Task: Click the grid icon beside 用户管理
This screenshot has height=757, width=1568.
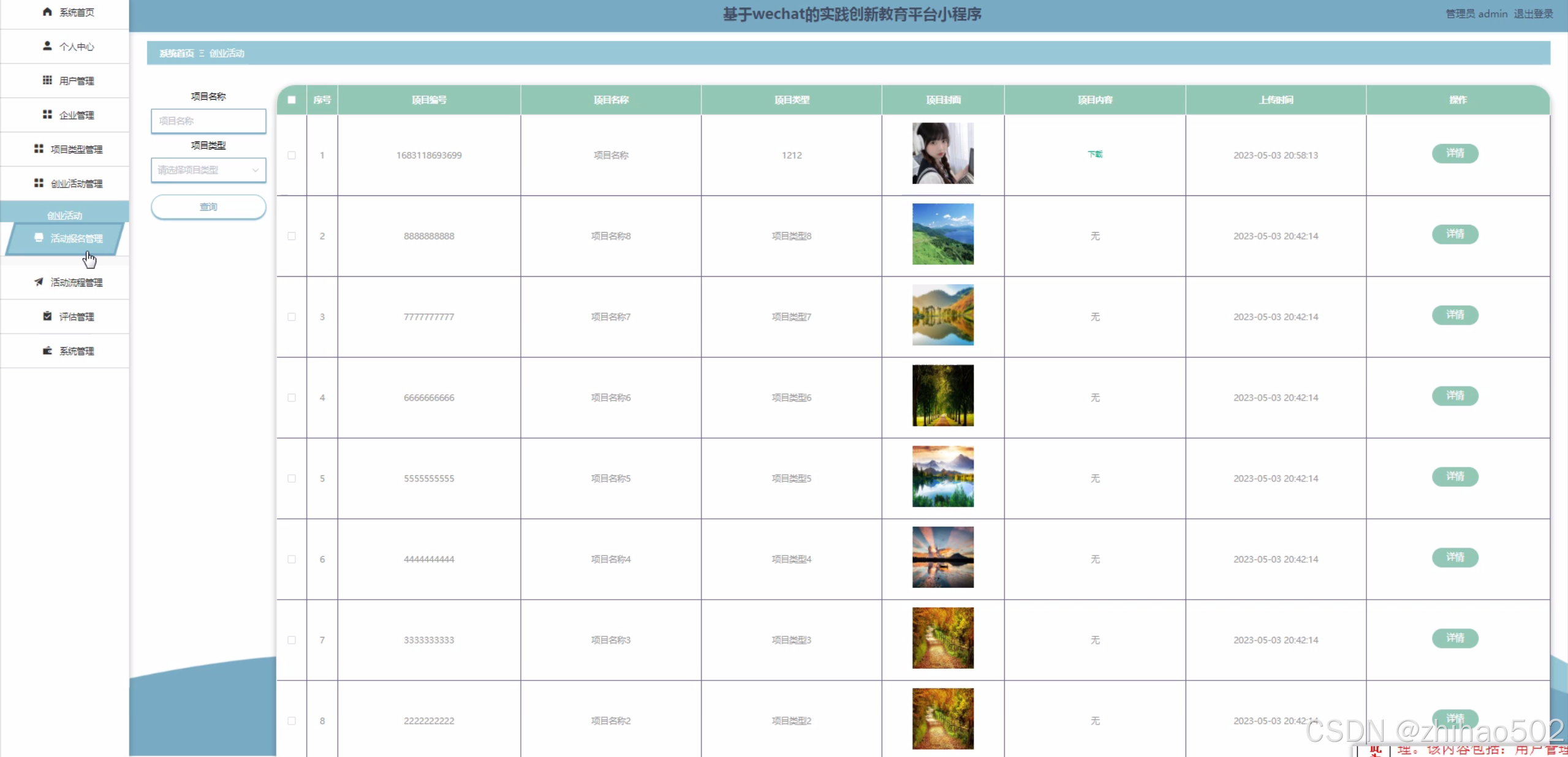Action: (47, 80)
